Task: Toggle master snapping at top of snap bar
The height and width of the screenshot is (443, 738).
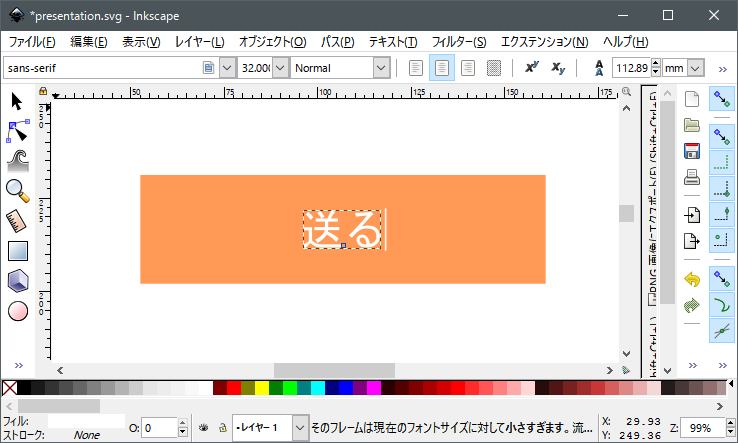Action: click(x=722, y=99)
